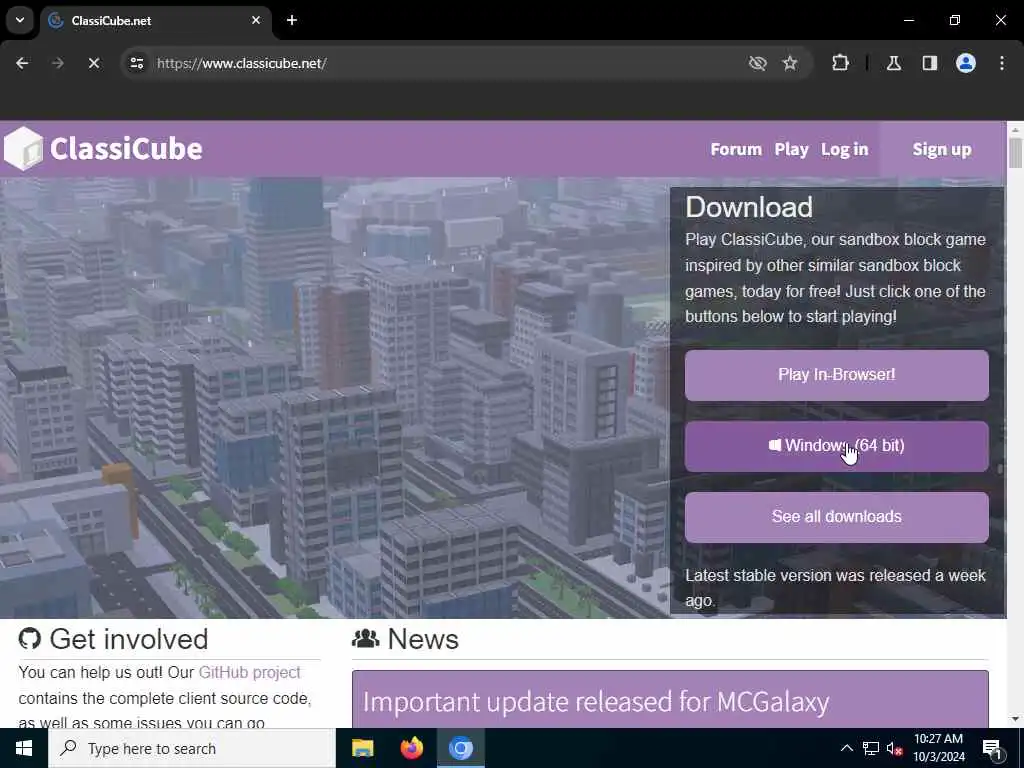
Task: Click the ClassiCube site title text
Action: coord(126,148)
